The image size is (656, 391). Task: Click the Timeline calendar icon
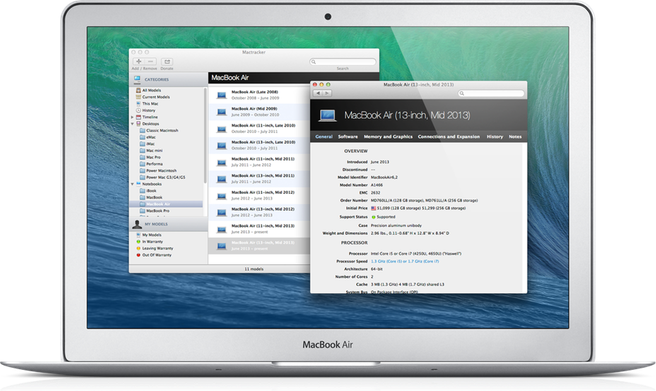point(138,117)
